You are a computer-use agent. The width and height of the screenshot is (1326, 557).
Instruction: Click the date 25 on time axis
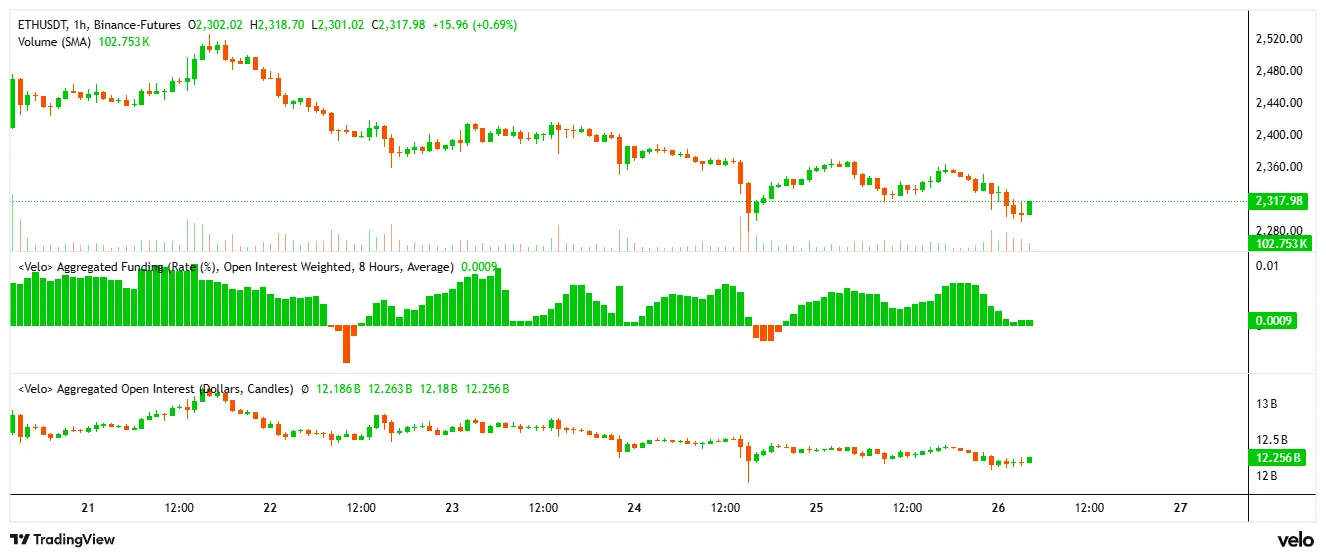(x=816, y=508)
